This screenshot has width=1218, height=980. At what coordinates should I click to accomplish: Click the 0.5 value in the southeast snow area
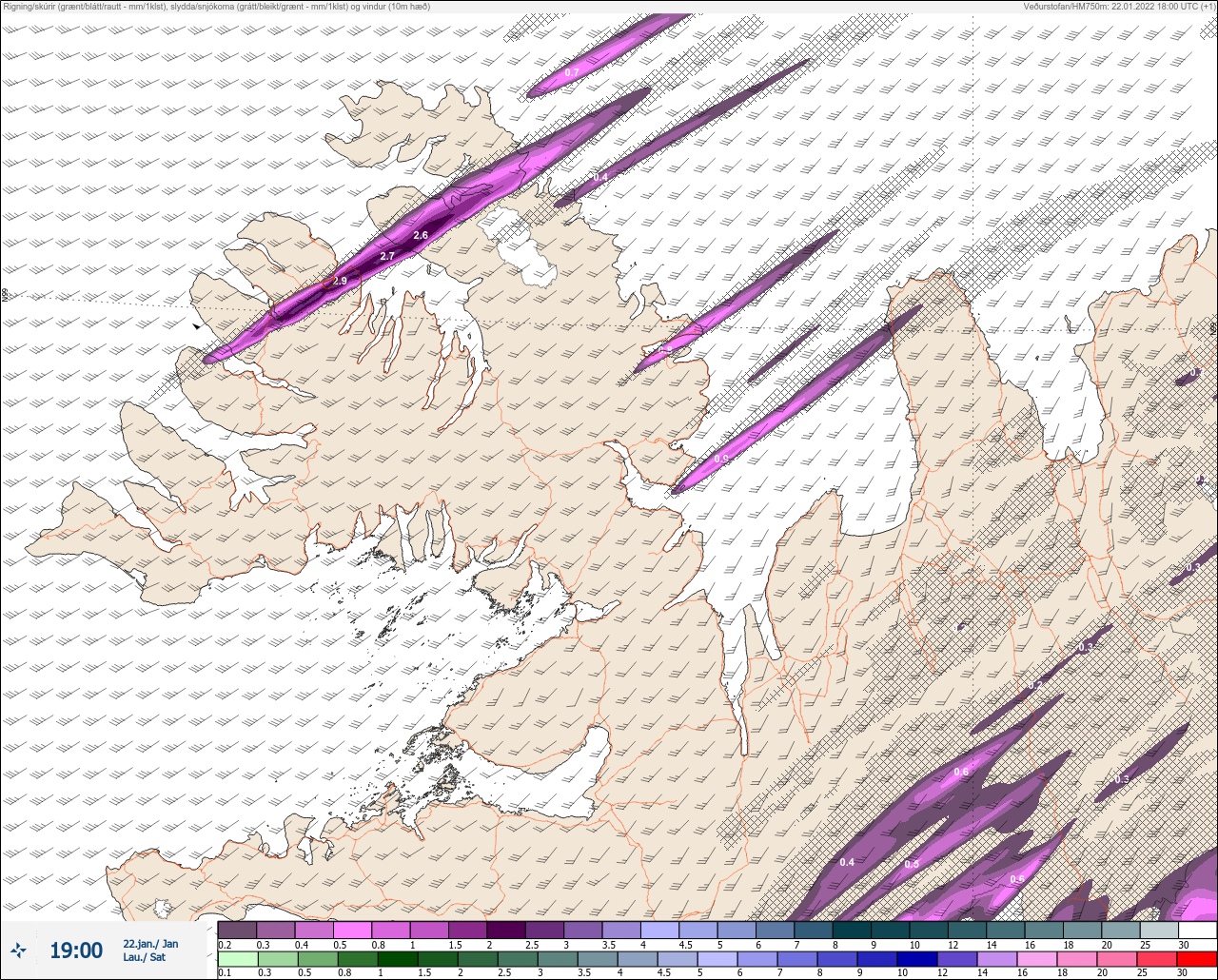[912, 864]
